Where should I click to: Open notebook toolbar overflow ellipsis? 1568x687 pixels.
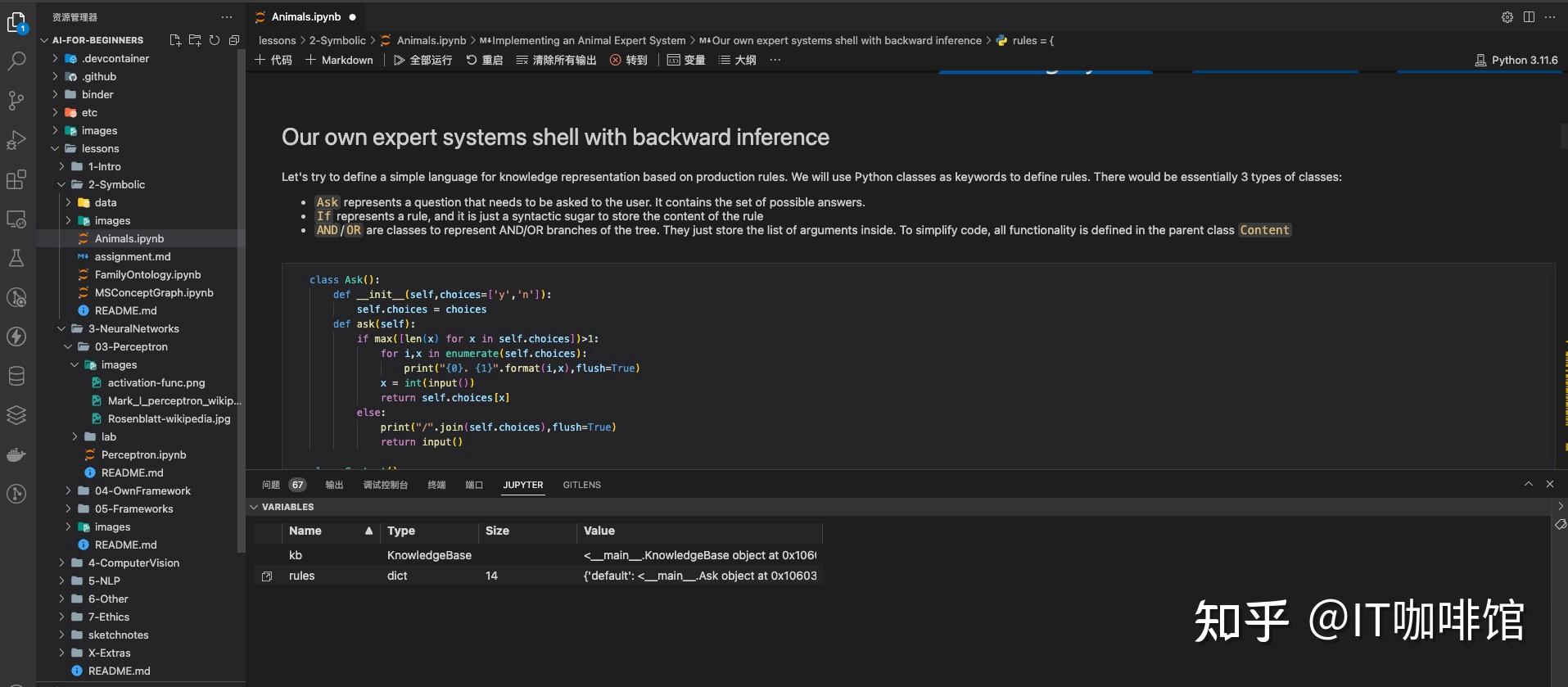pos(775,60)
